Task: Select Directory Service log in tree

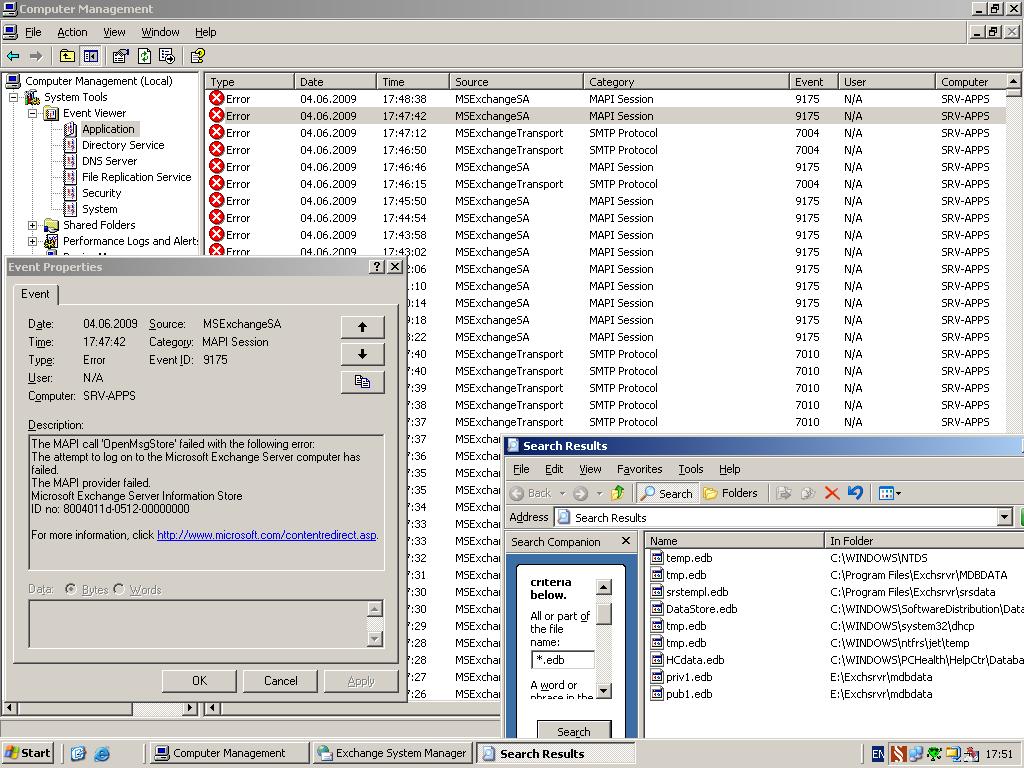Action: 123,145
